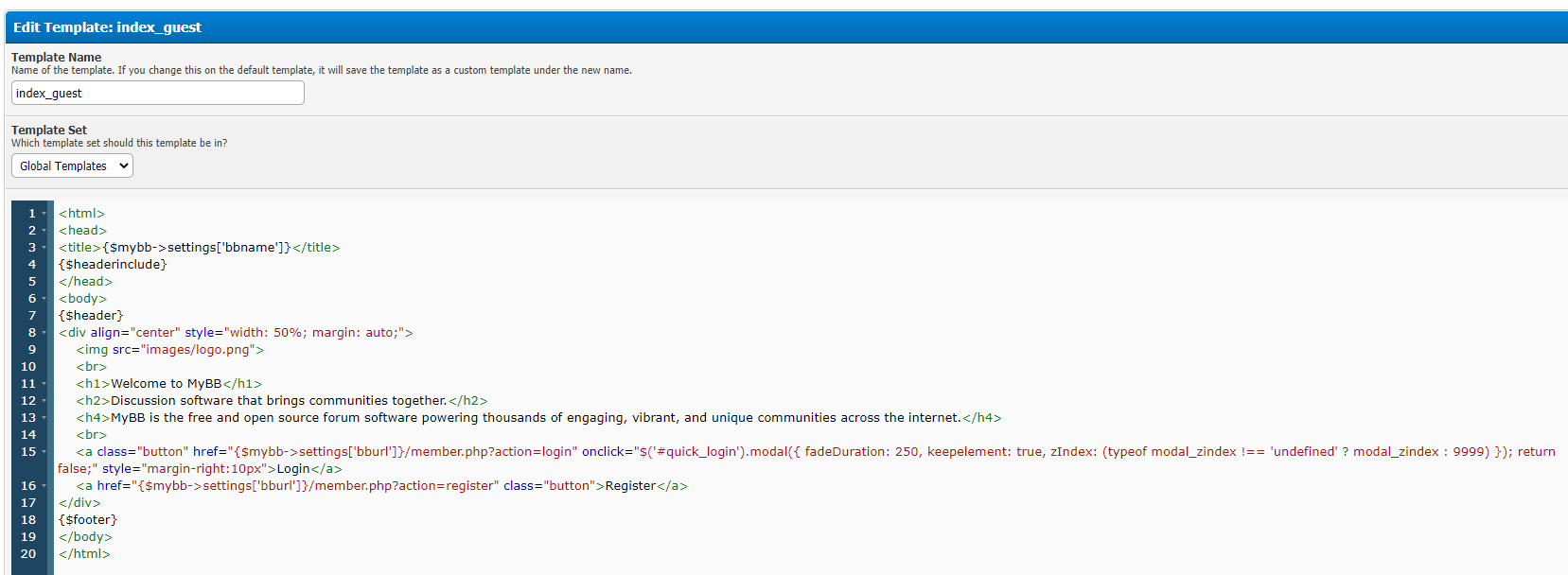The height and width of the screenshot is (575, 1568).
Task: Click the images/logo.png string in the code
Action: pos(199,350)
